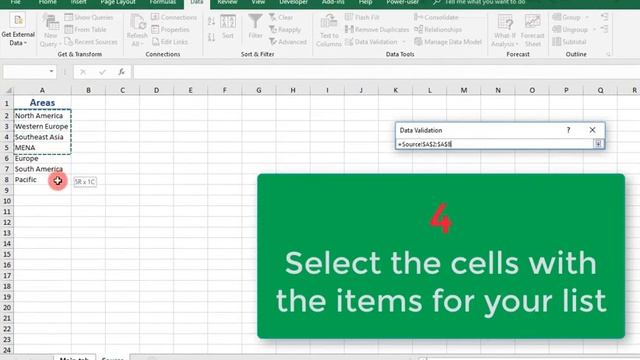Click the MENA cell
Image resolution: width=640 pixels, height=360 pixels.
(42, 147)
